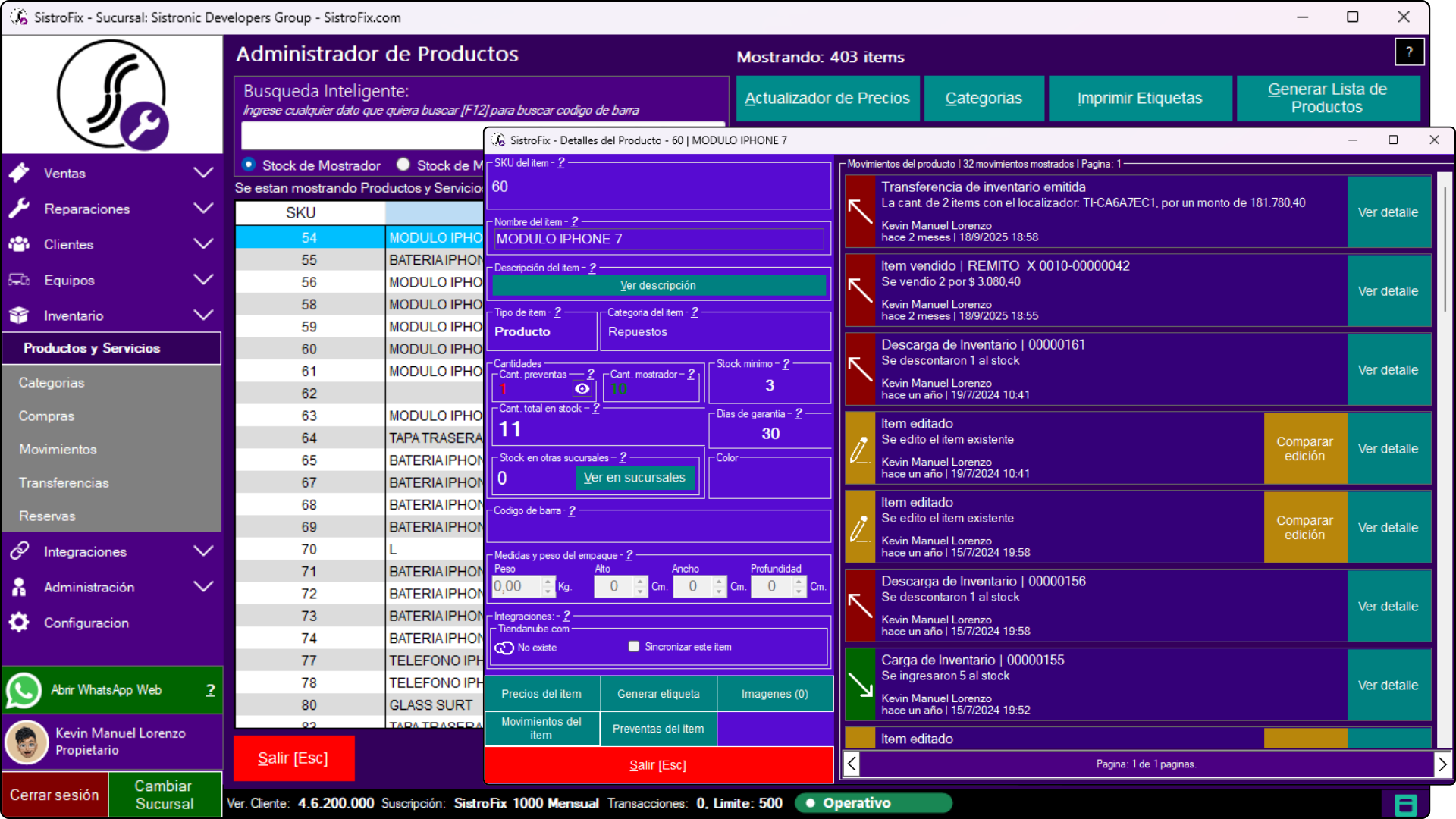1456x819 pixels.
Task: Click the Configuracion gear icon
Action: coord(19,623)
